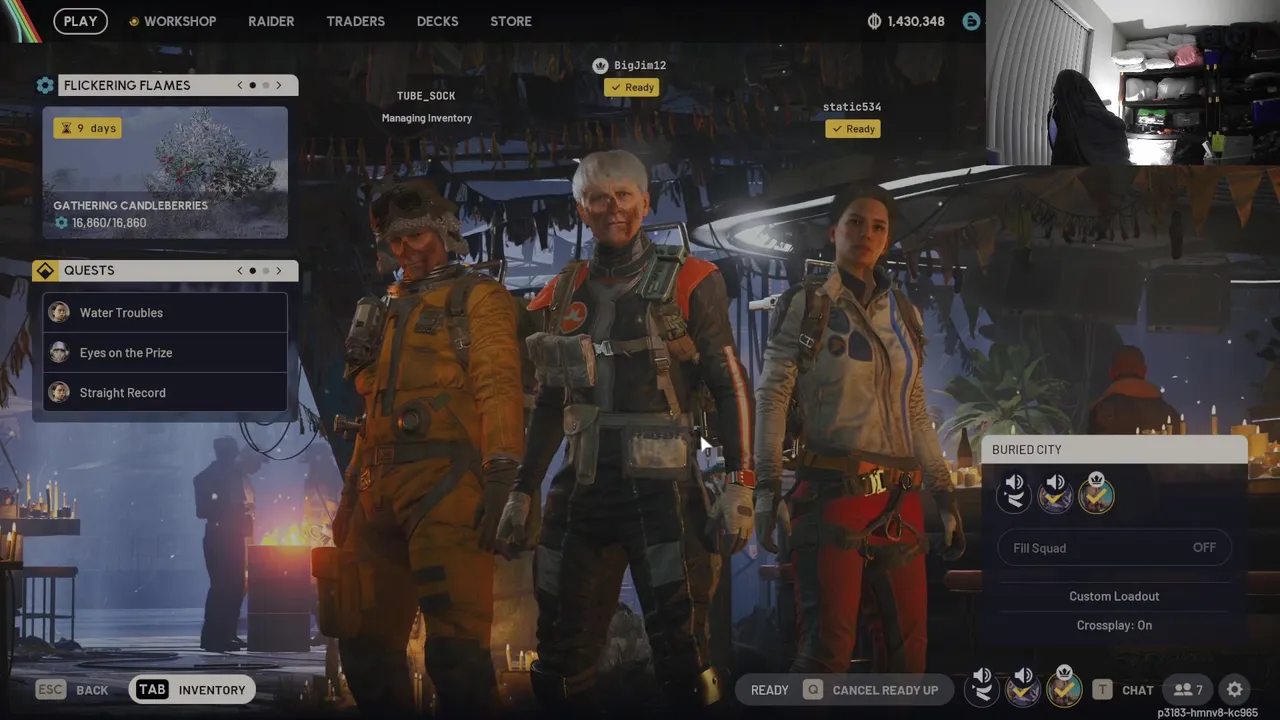
Task: Click the purple checked avatar in bottom bar
Action: coord(1023,688)
